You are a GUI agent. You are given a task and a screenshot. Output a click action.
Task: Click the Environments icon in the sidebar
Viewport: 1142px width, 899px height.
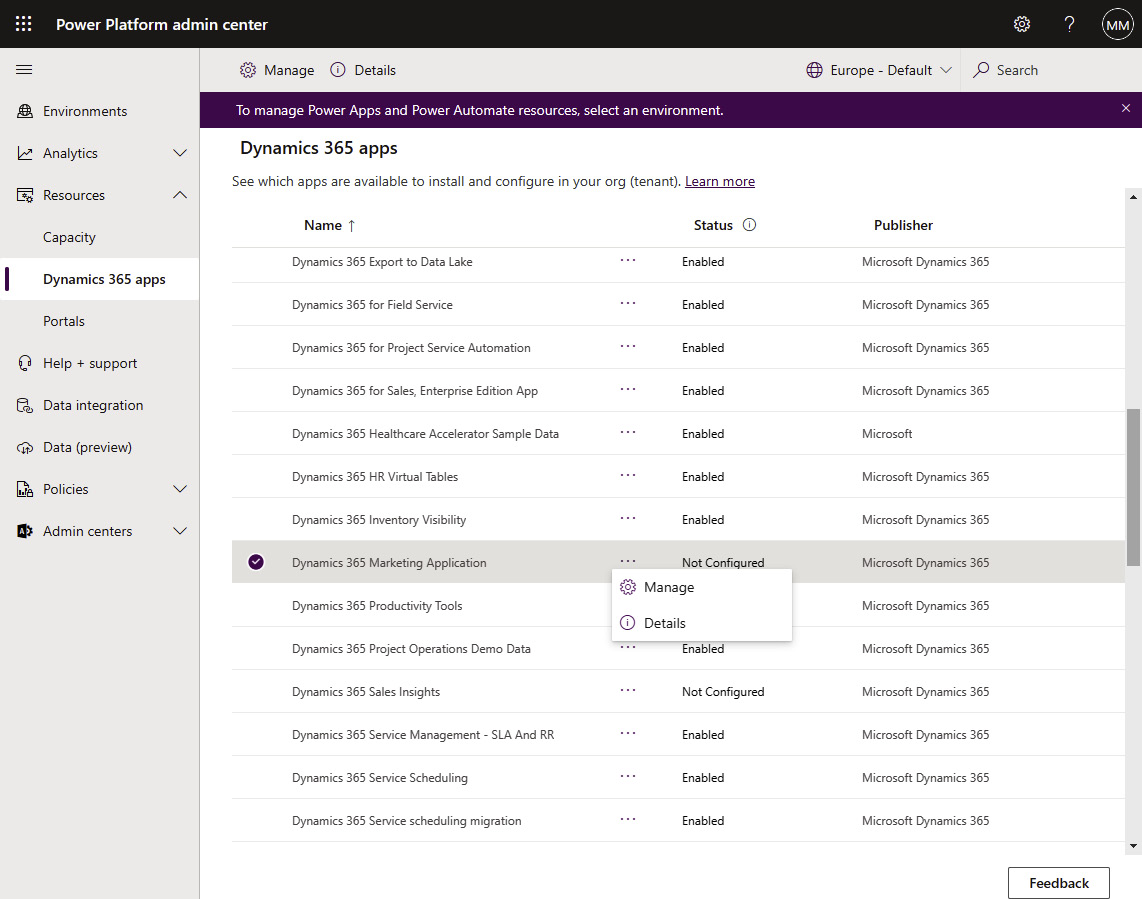click(25, 111)
